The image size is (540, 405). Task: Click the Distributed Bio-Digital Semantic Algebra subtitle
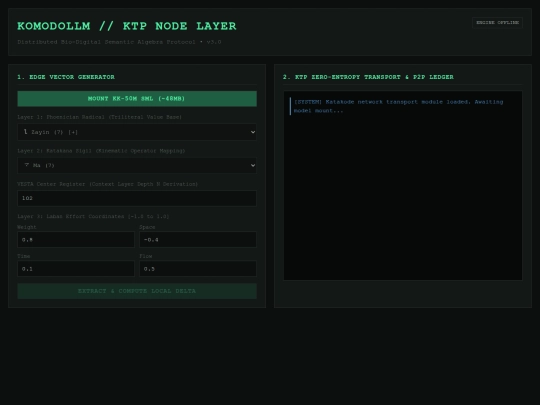pyautogui.click(x=119, y=42)
